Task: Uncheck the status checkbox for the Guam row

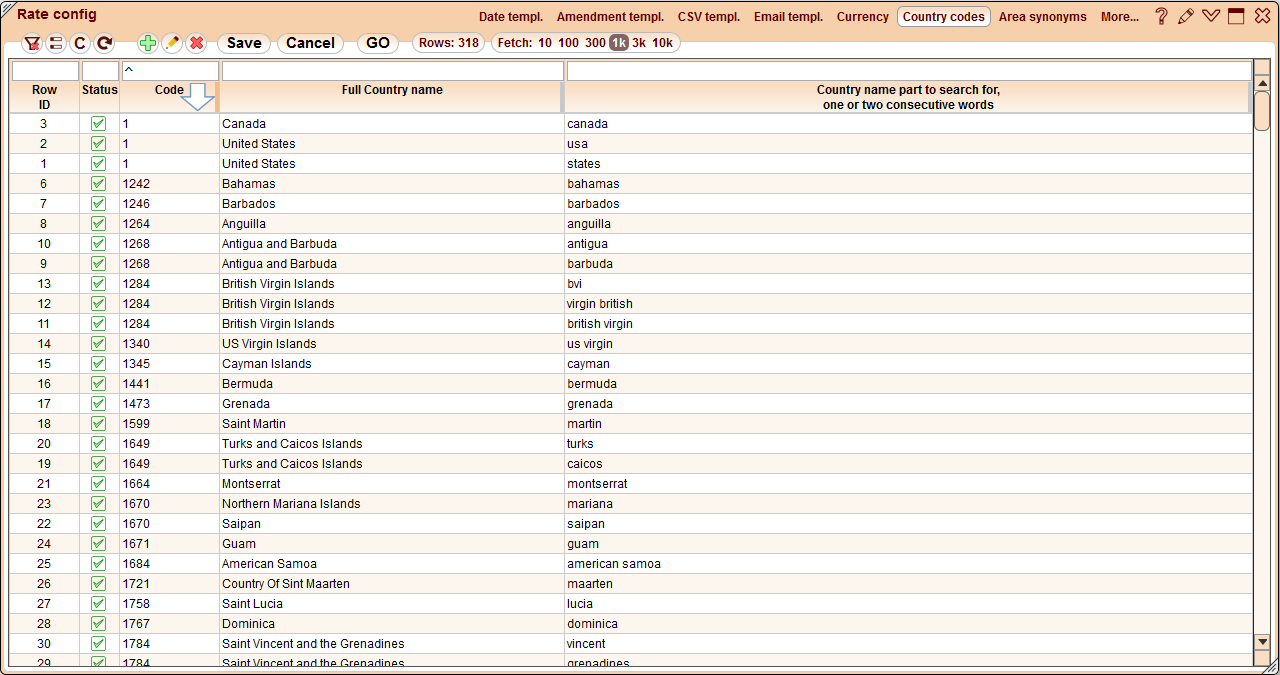Action: click(x=98, y=544)
